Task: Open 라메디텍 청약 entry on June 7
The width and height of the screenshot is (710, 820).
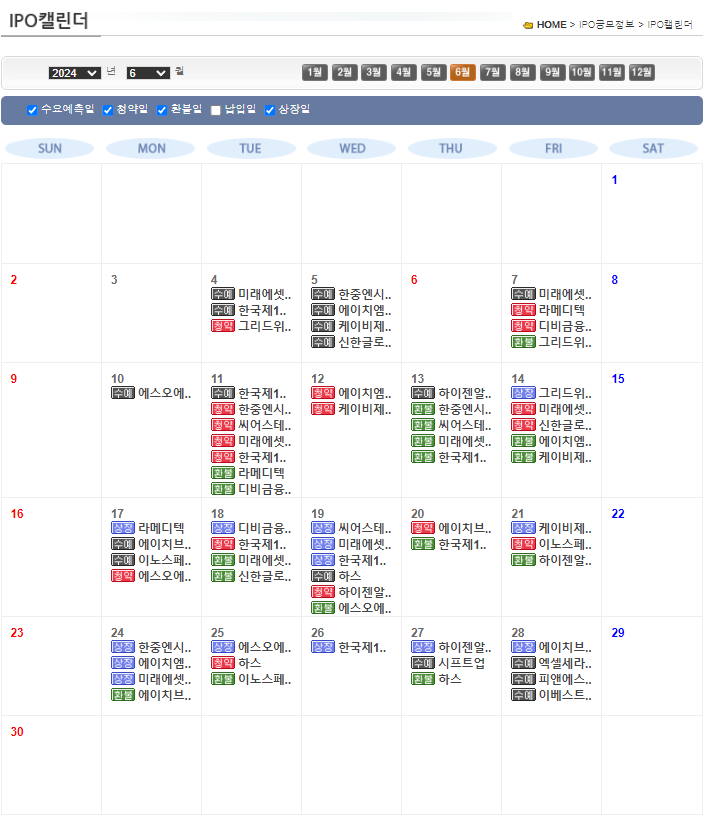Action: [x=561, y=310]
